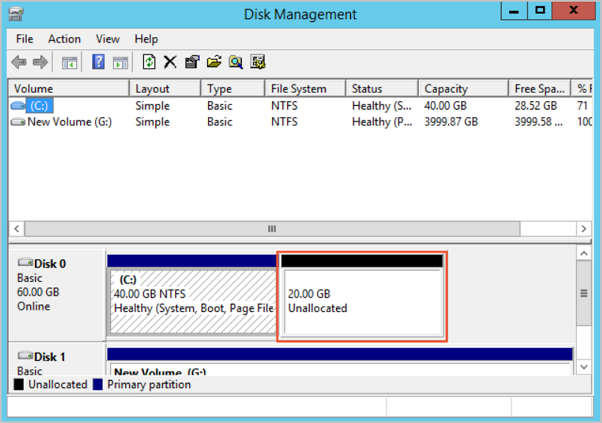
Task: Click the Delete X toolbar icon
Action: point(170,62)
